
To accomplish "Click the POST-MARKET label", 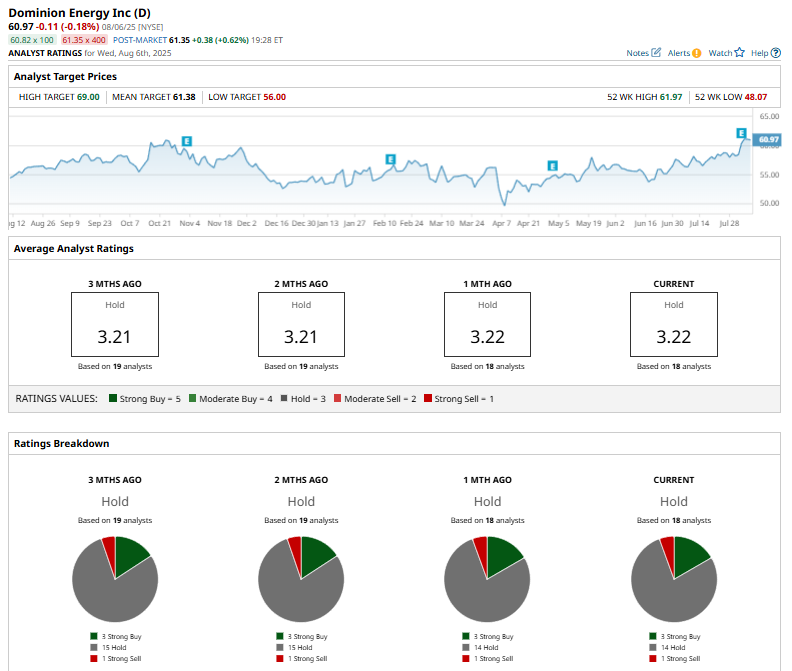I will [x=140, y=40].
